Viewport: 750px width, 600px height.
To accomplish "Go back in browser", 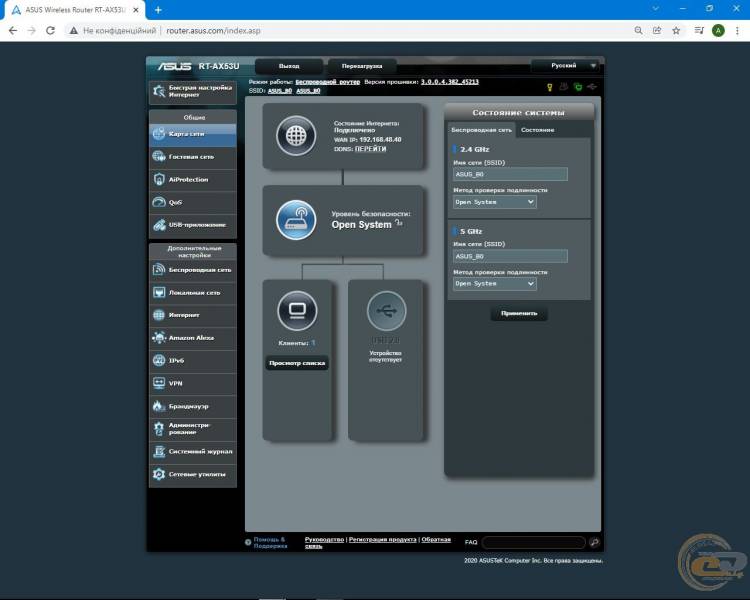I will tap(13, 31).
